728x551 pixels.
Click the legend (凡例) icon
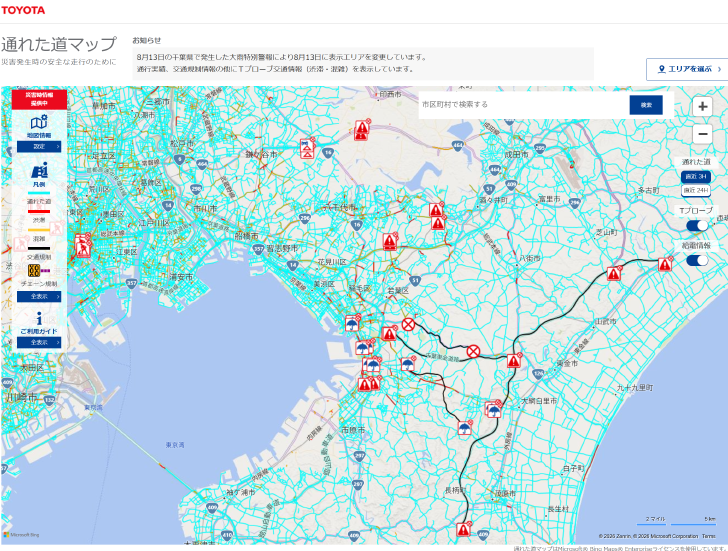39,170
